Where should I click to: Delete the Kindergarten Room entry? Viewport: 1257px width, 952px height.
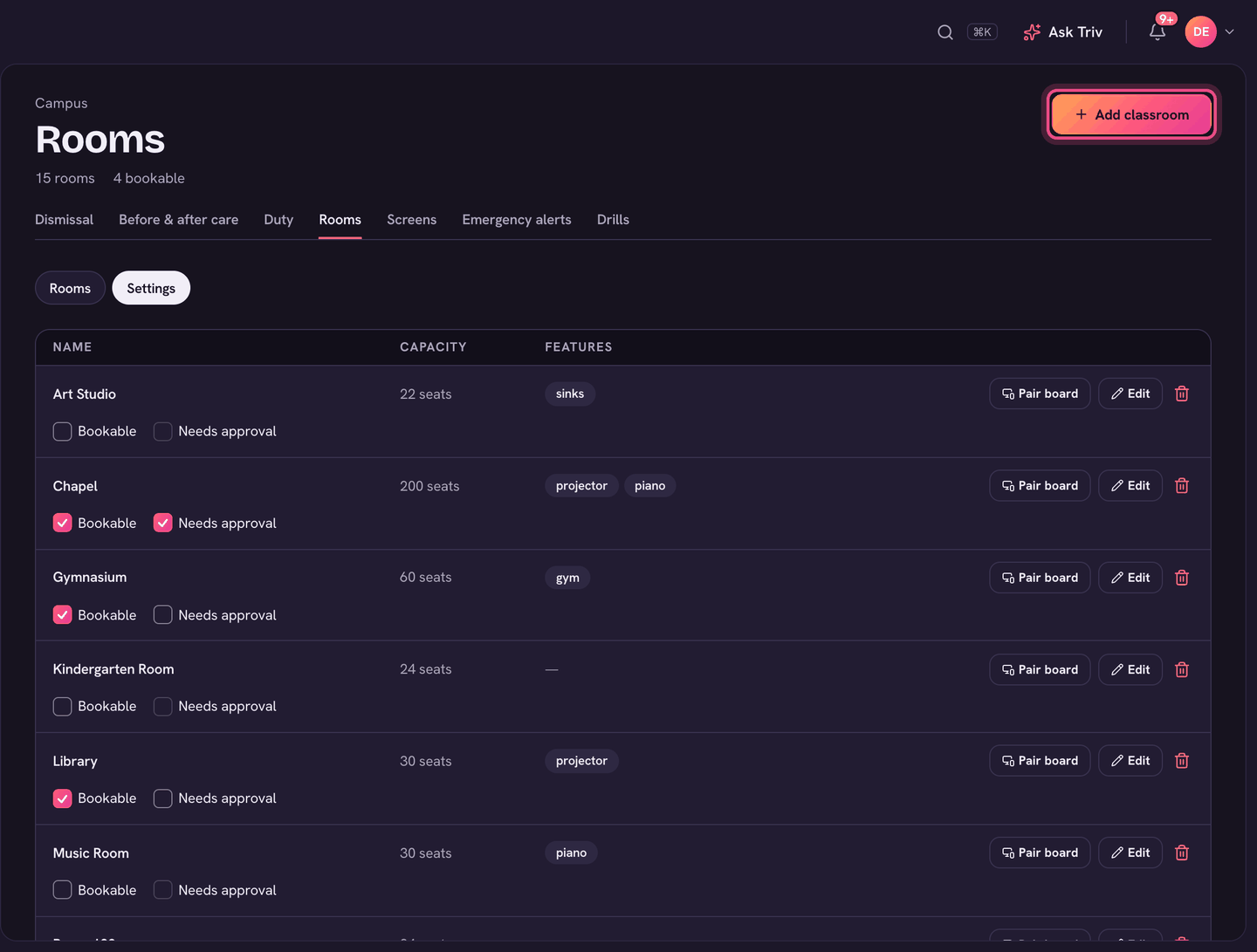click(x=1182, y=669)
